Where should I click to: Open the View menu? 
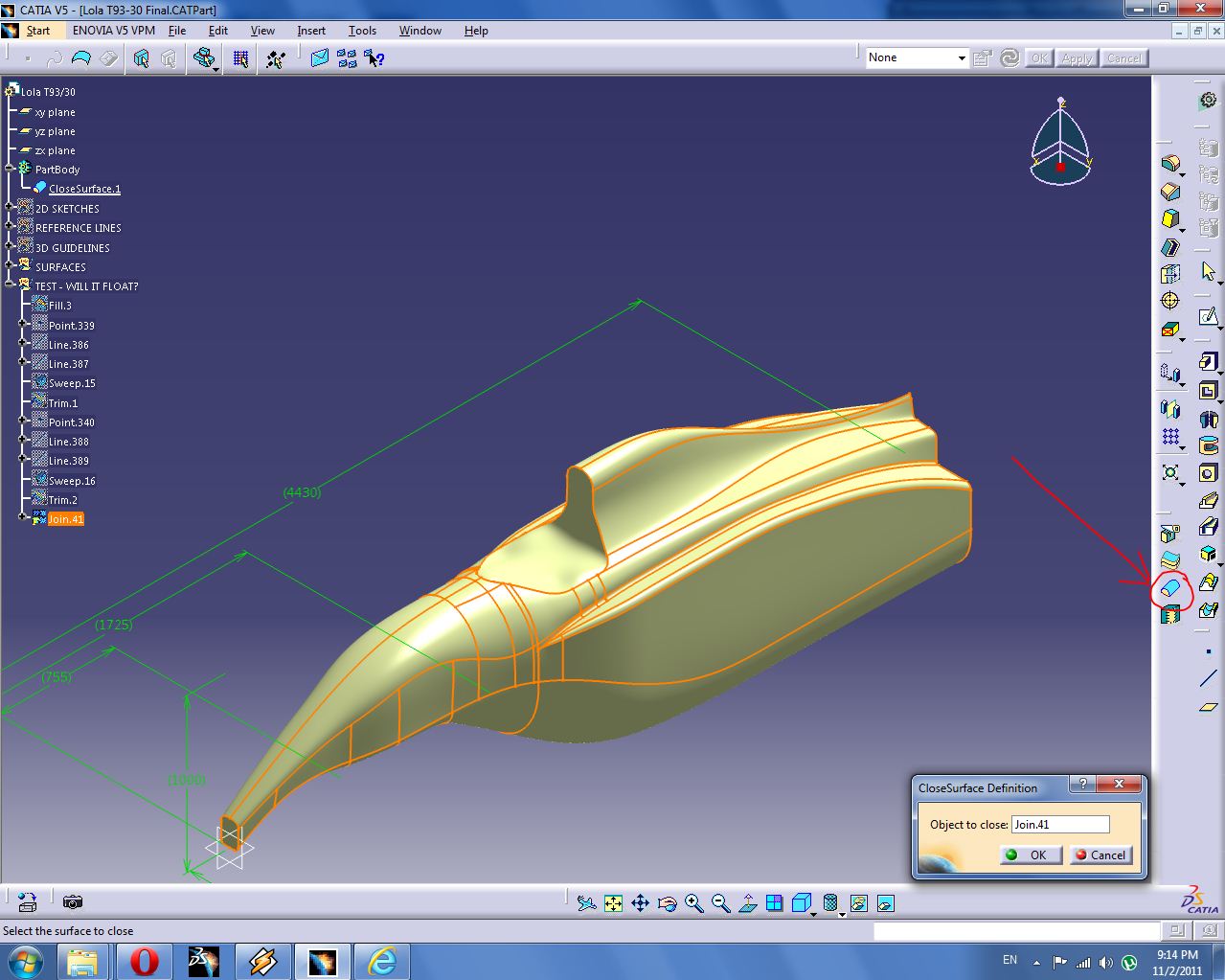click(262, 31)
